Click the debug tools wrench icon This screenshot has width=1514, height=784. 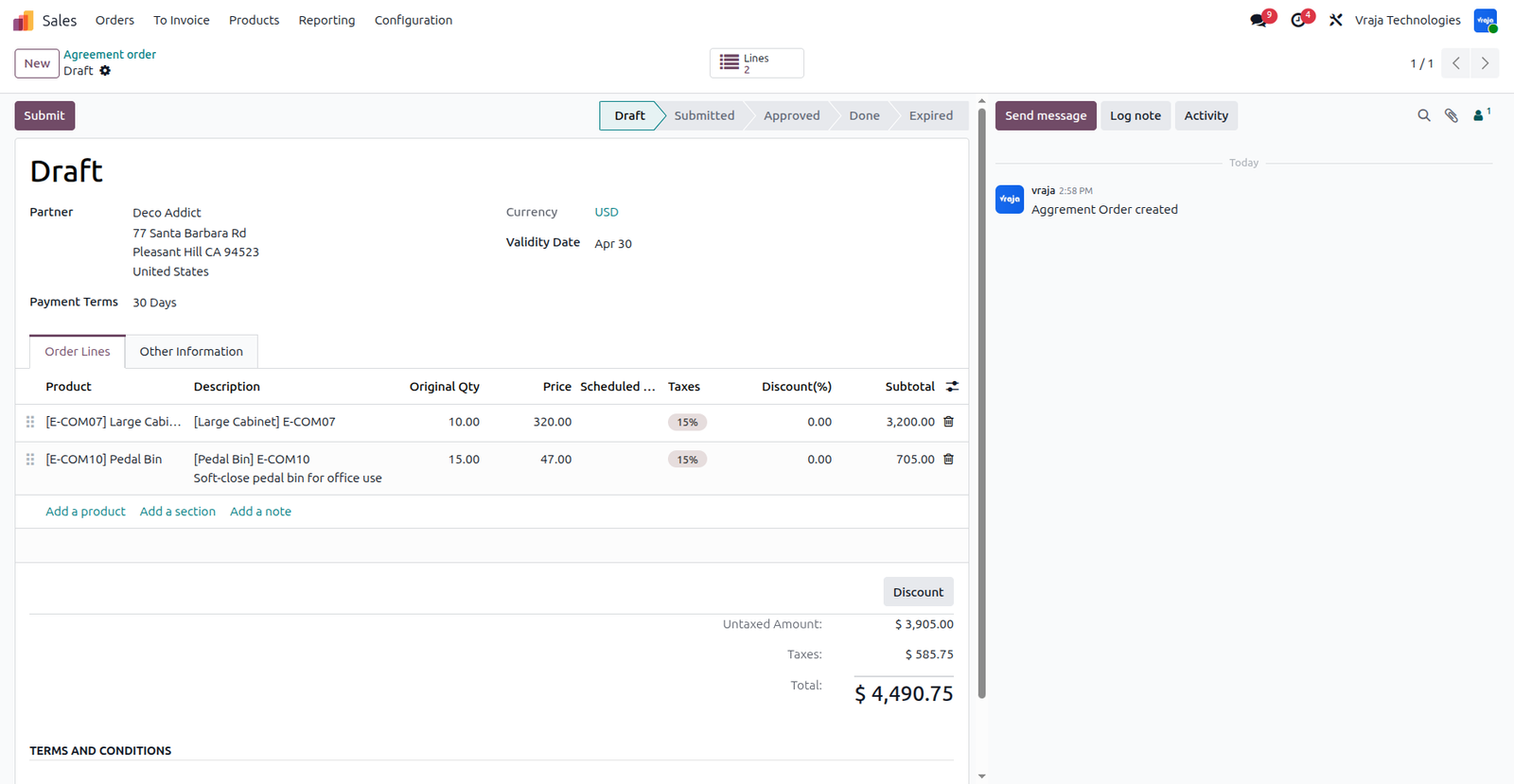[1336, 20]
